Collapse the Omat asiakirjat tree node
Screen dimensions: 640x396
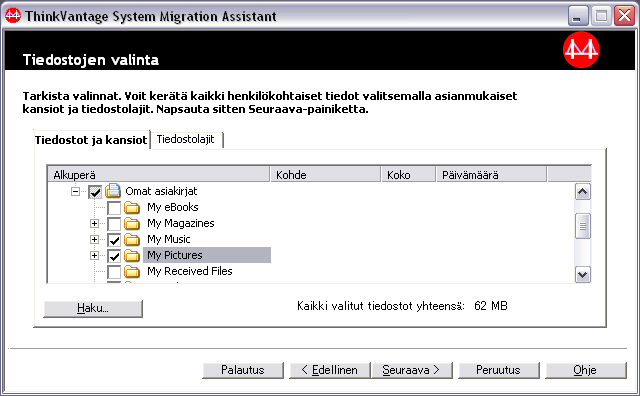coord(76,191)
